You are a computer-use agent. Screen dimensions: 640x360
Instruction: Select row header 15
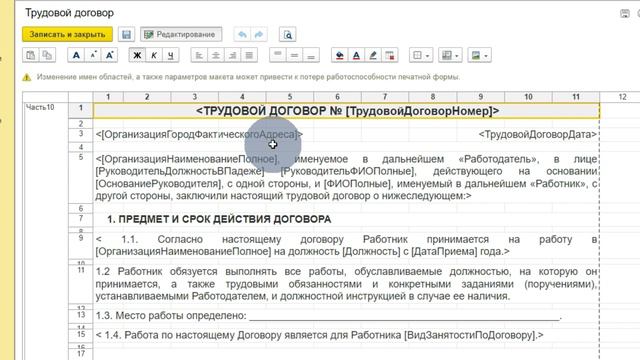click(x=81, y=335)
